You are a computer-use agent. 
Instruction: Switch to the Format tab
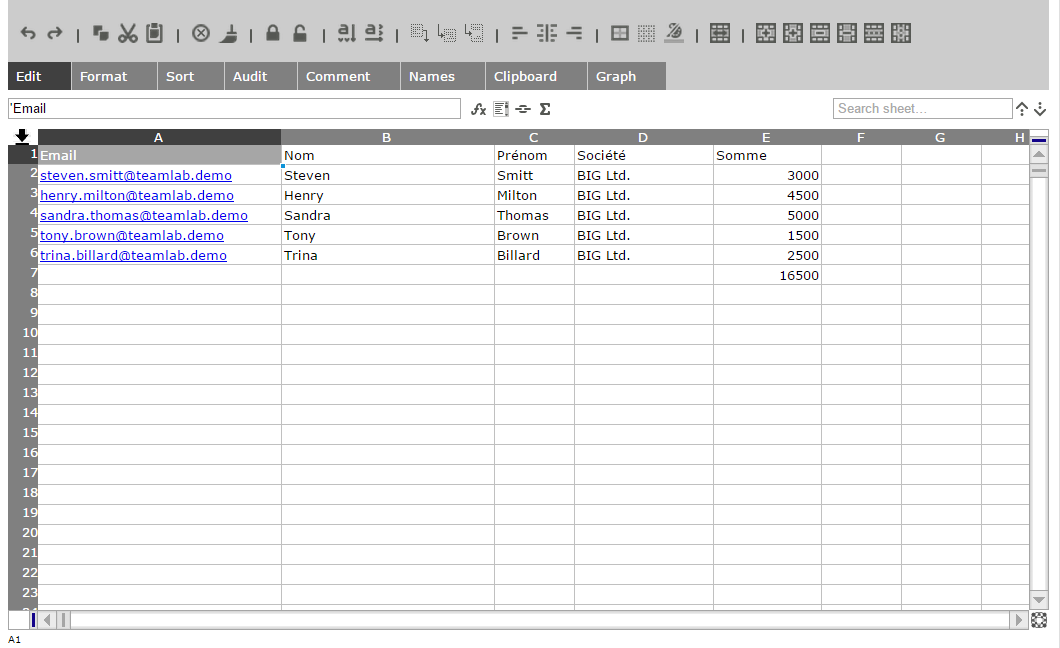(103, 76)
